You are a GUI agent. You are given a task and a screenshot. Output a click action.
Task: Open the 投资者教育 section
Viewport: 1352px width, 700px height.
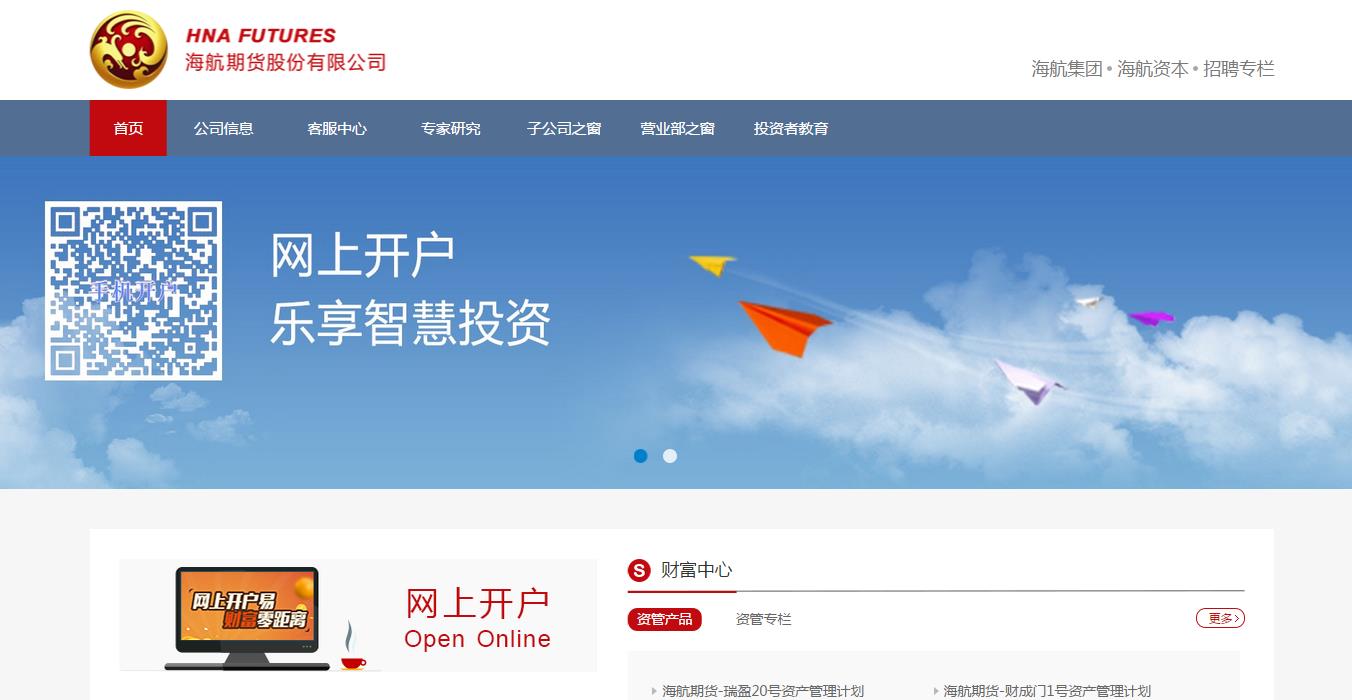791,128
